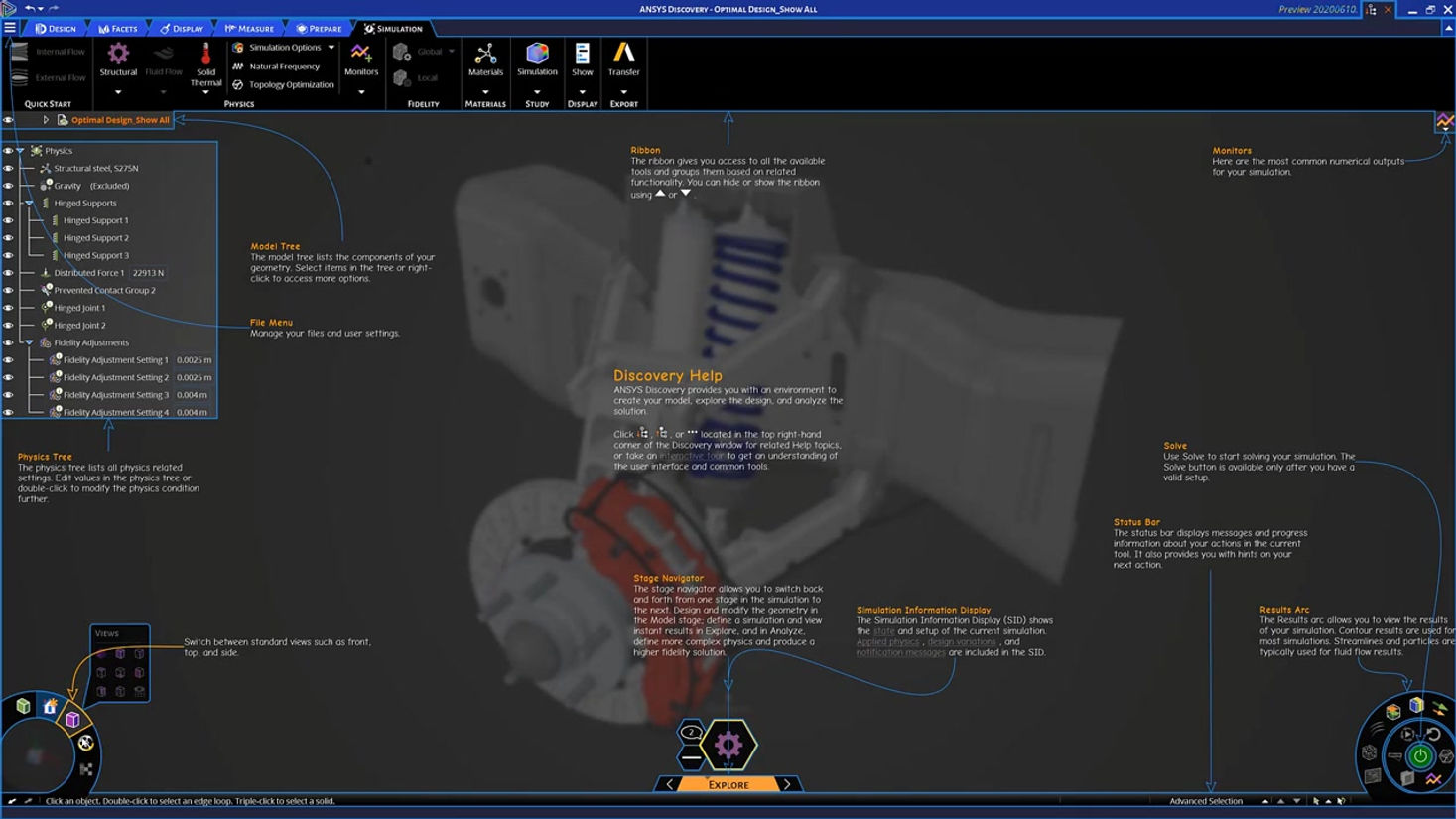Click the monitors chart icon at top right
Viewport: 1456px width, 819px height.
pos(1445,121)
